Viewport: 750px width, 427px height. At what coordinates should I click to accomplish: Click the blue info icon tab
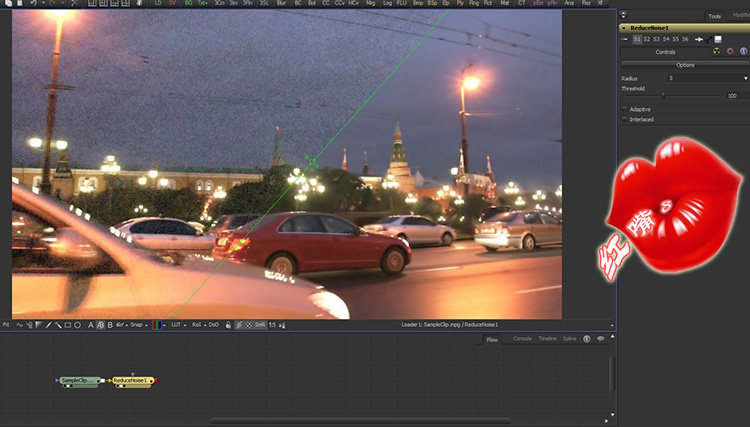743,51
